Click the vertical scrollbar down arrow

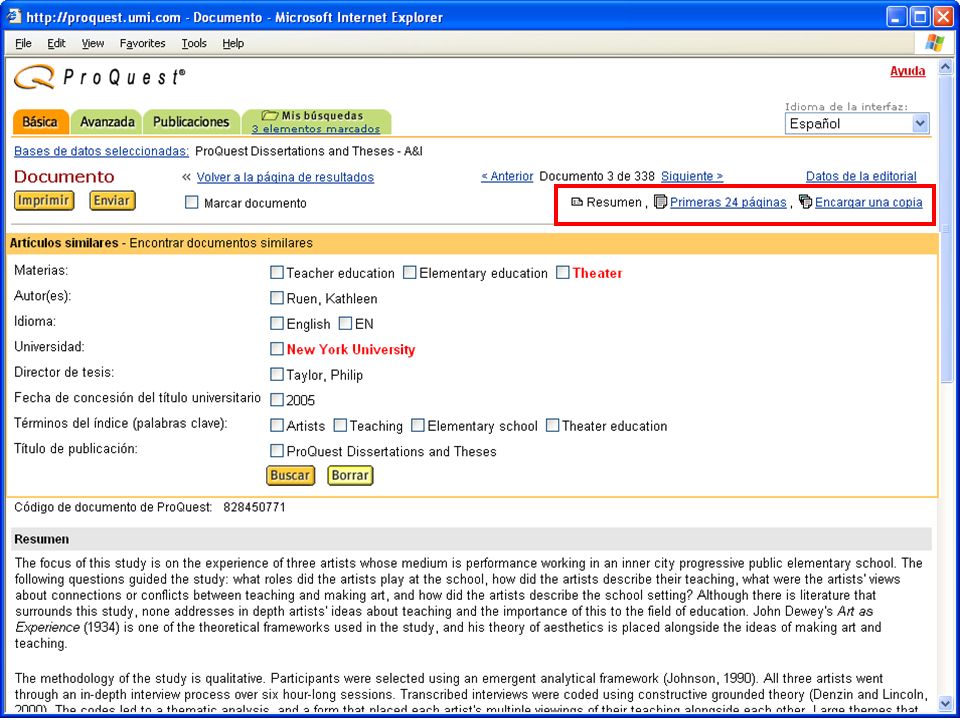coord(945,703)
